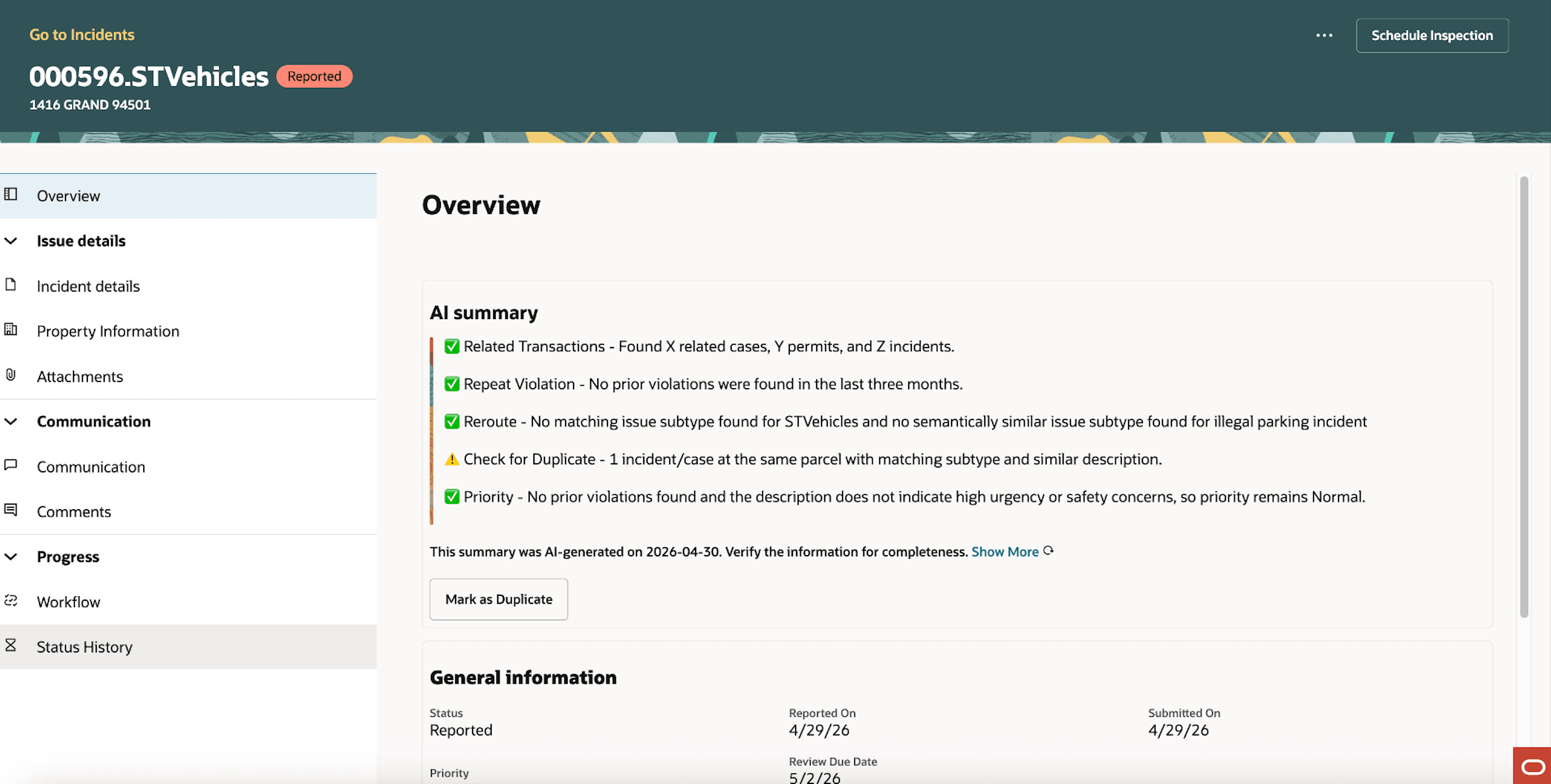Refresh the AI summary with regenerate icon
The width and height of the screenshot is (1551, 784).
1048,550
